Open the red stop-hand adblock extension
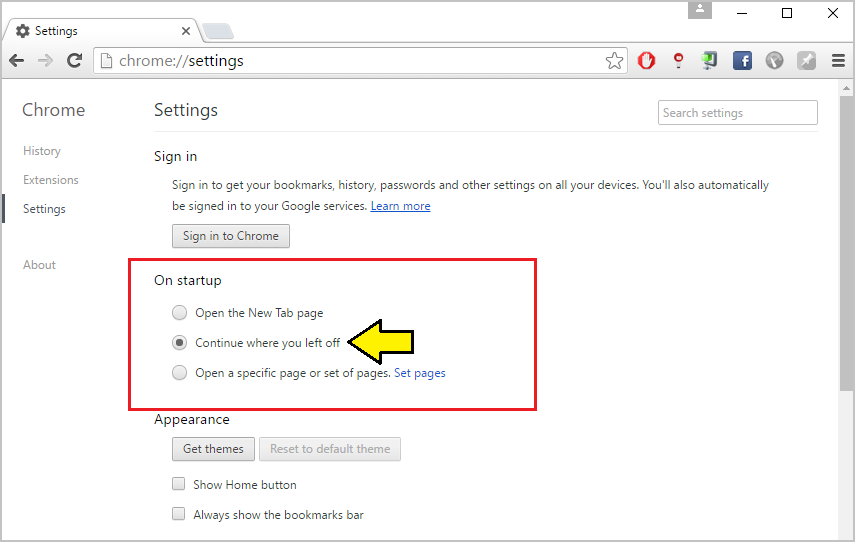The height and width of the screenshot is (542, 855). [646, 61]
